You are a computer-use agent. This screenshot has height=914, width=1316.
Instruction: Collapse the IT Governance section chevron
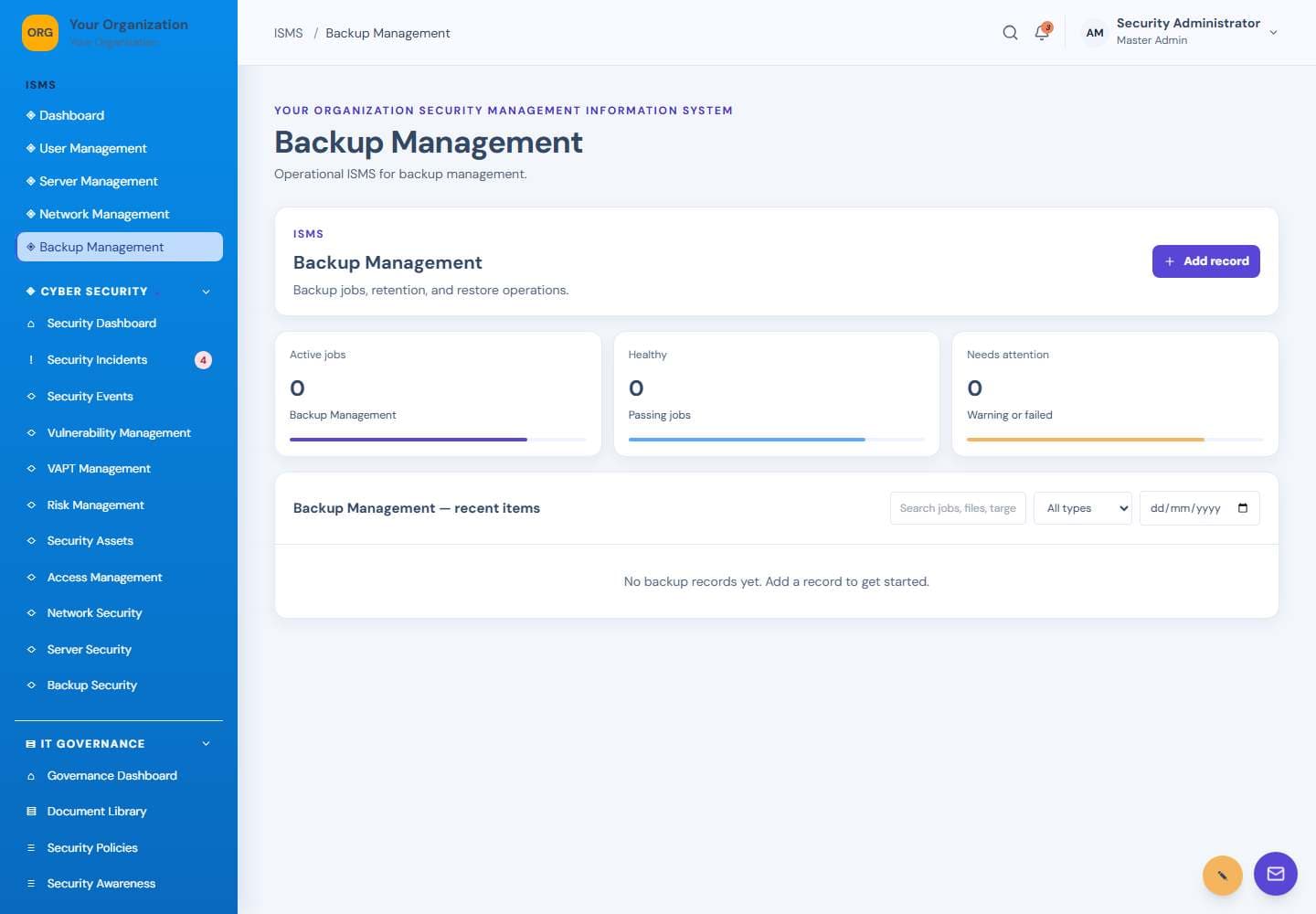pos(206,744)
